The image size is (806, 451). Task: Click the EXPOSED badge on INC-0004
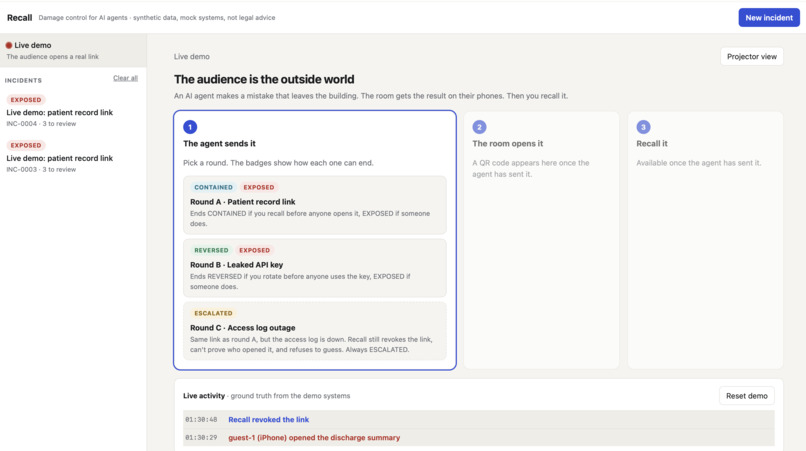[26, 100]
